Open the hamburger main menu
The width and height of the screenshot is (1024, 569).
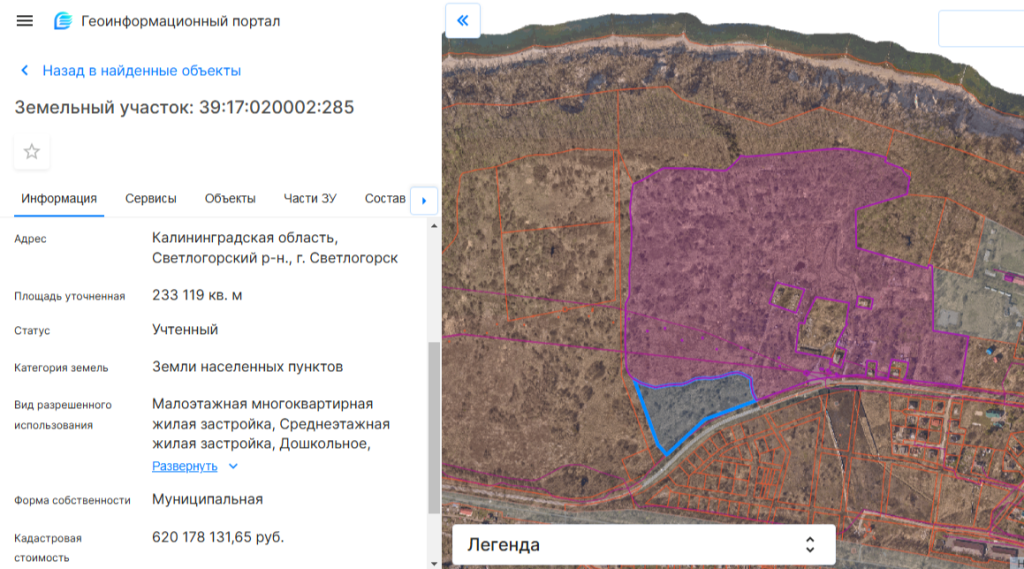coord(25,21)
